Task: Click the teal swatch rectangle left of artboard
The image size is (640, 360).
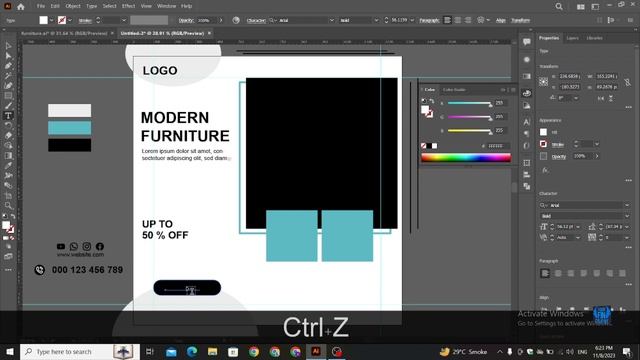Action: 69,128
